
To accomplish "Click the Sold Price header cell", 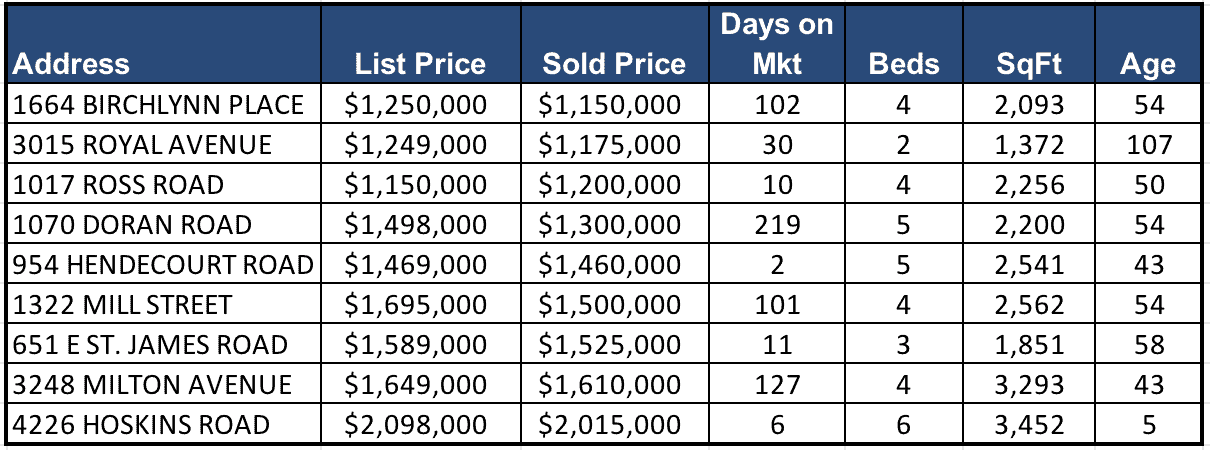I will [x=614, y=65].
